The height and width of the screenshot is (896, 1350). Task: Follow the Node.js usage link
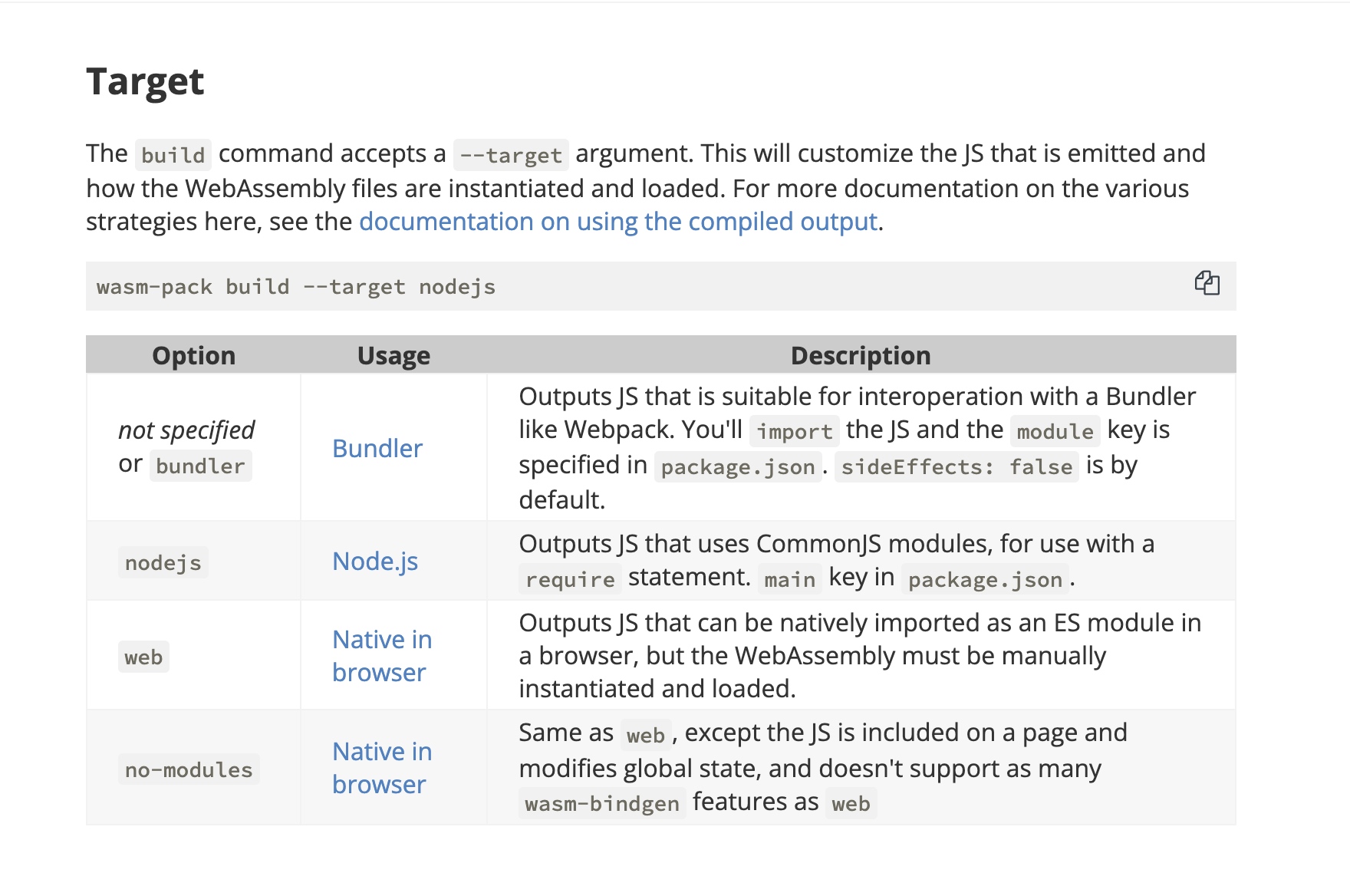coord(375,562)
